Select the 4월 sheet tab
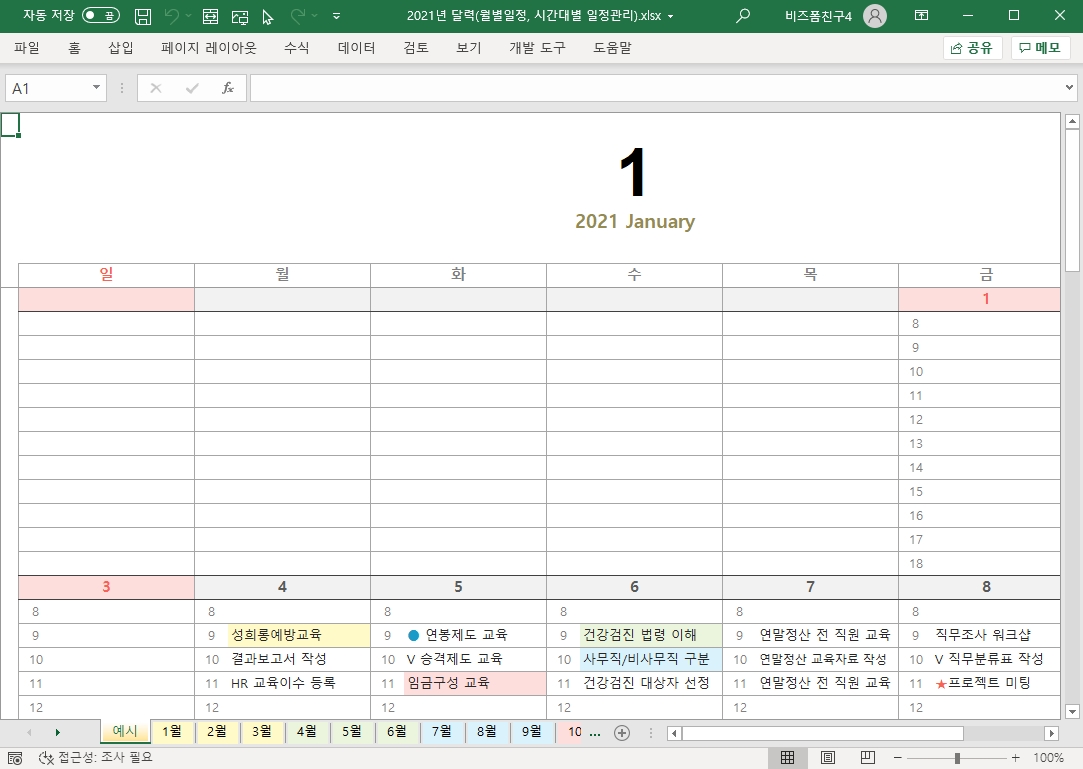Viewport: 1083px width, 769px height. [x=307, y=731]
